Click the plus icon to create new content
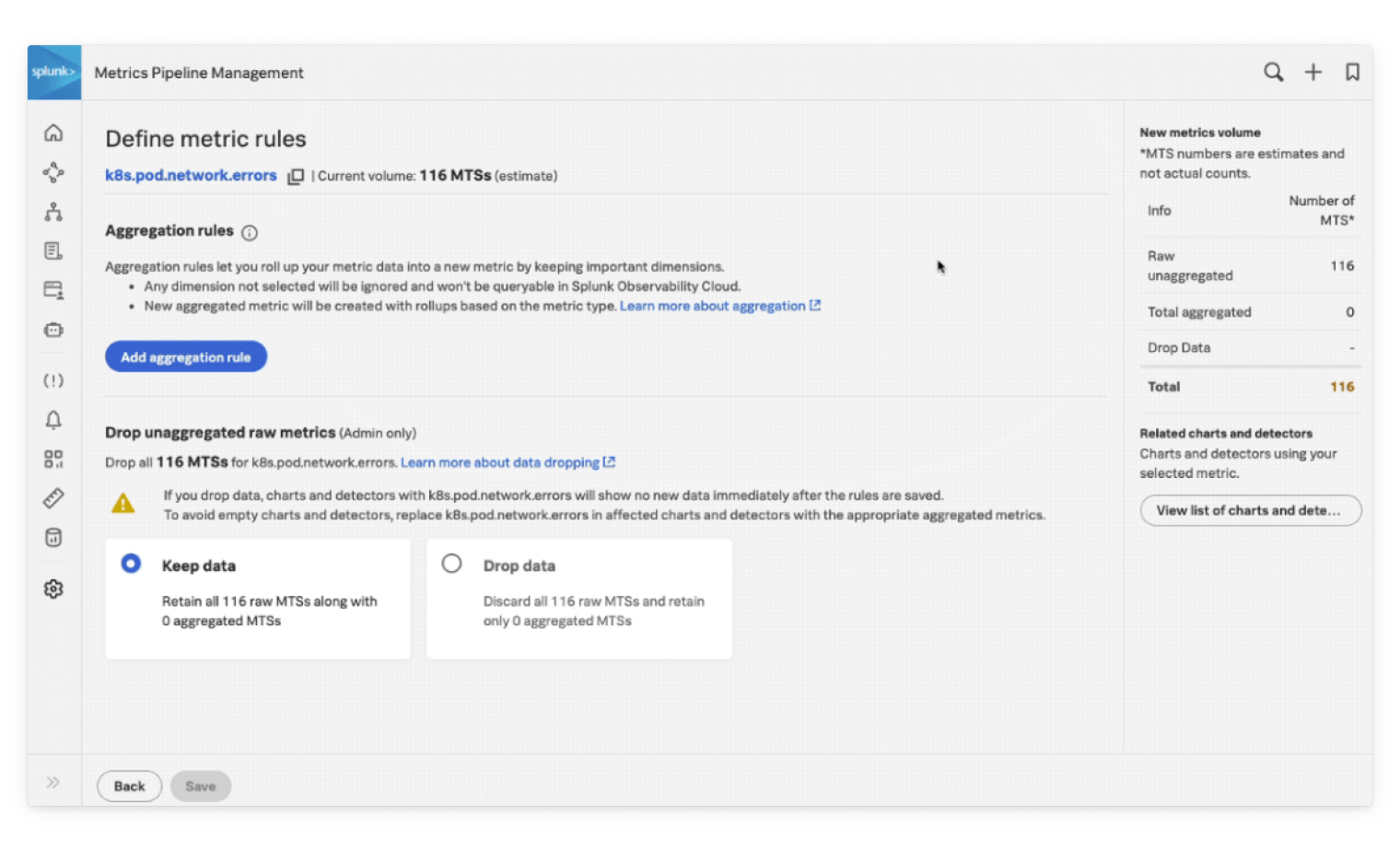This screenshot has height=851, width=1400. [1313, 72]
